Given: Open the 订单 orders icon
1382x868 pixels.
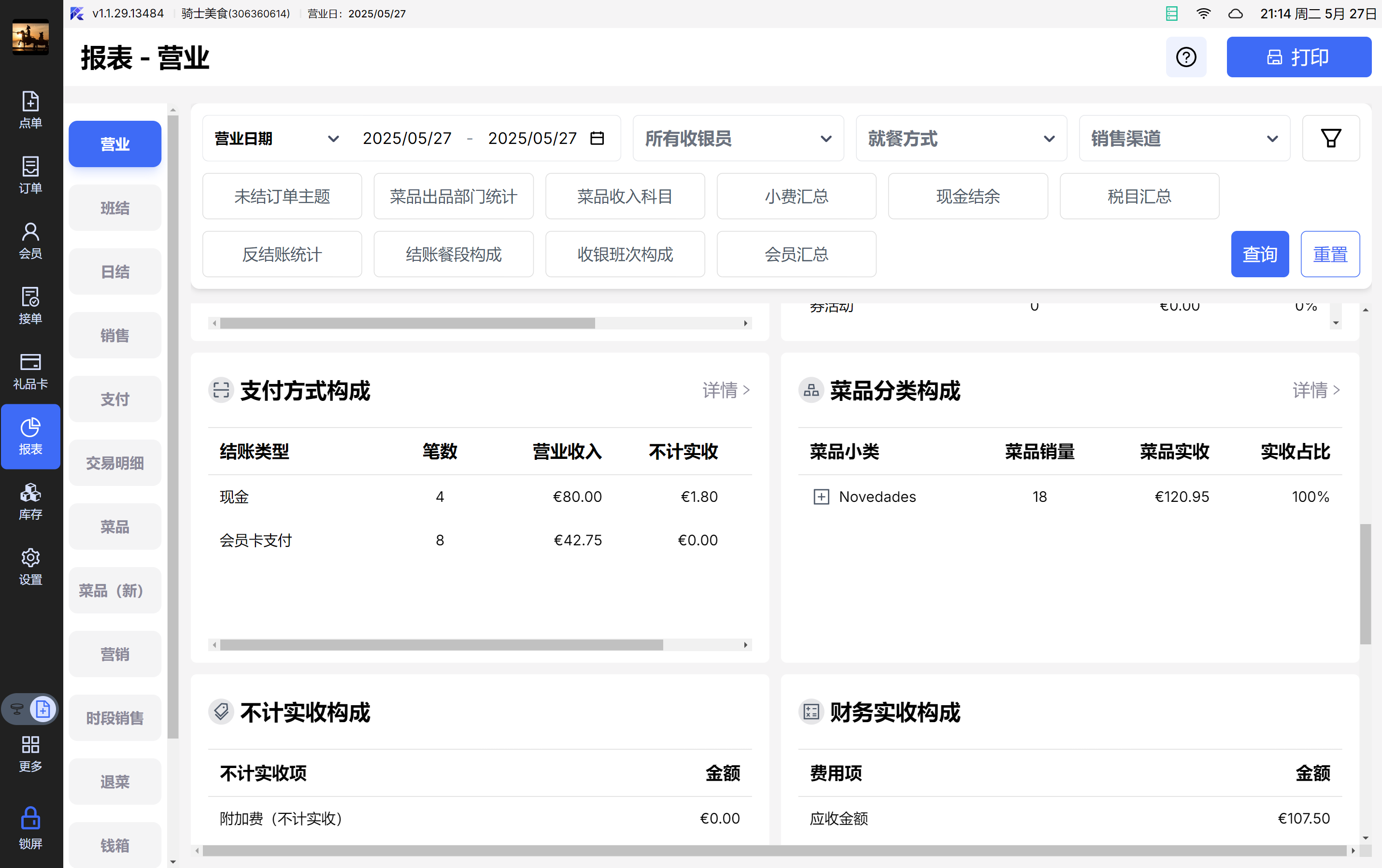Looking at the screenshot, I should click(30, 175).
